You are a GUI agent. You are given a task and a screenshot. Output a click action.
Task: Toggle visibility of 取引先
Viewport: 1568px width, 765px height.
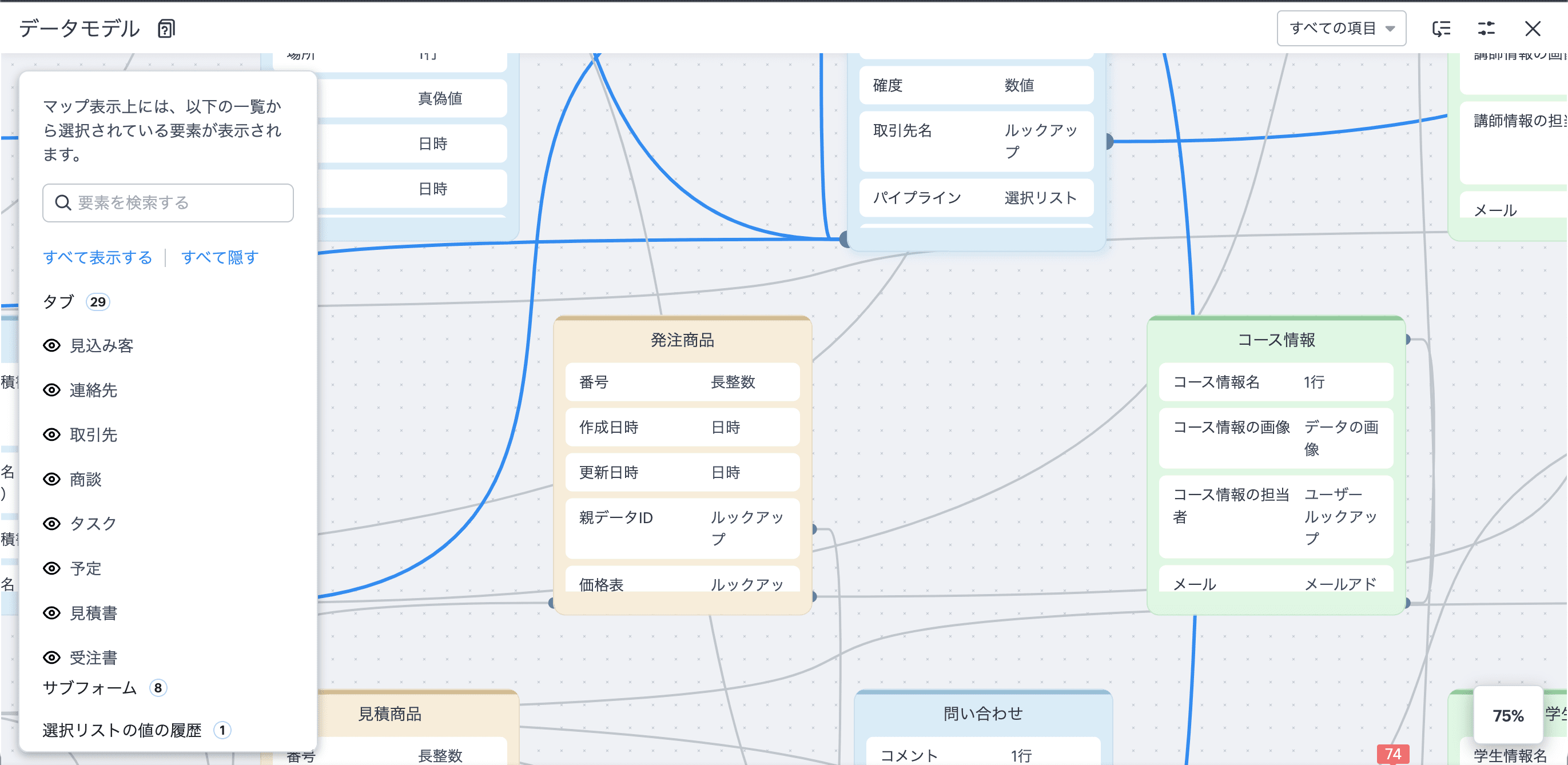point(51,435)
